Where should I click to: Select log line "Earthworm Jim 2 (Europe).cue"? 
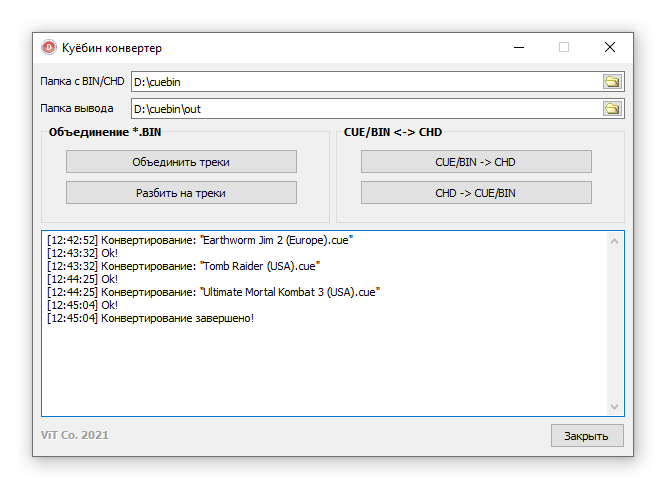[200, 240]
